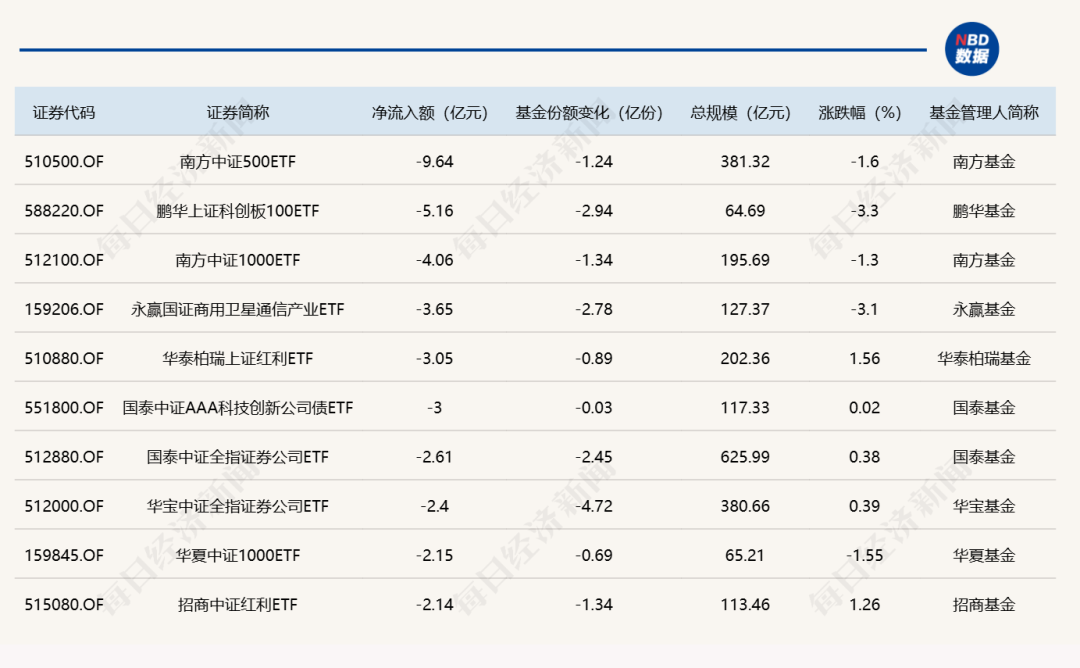Click net inflow value -2.61
This screenshot has width=1080, height=668.
[x=435, y=457]
